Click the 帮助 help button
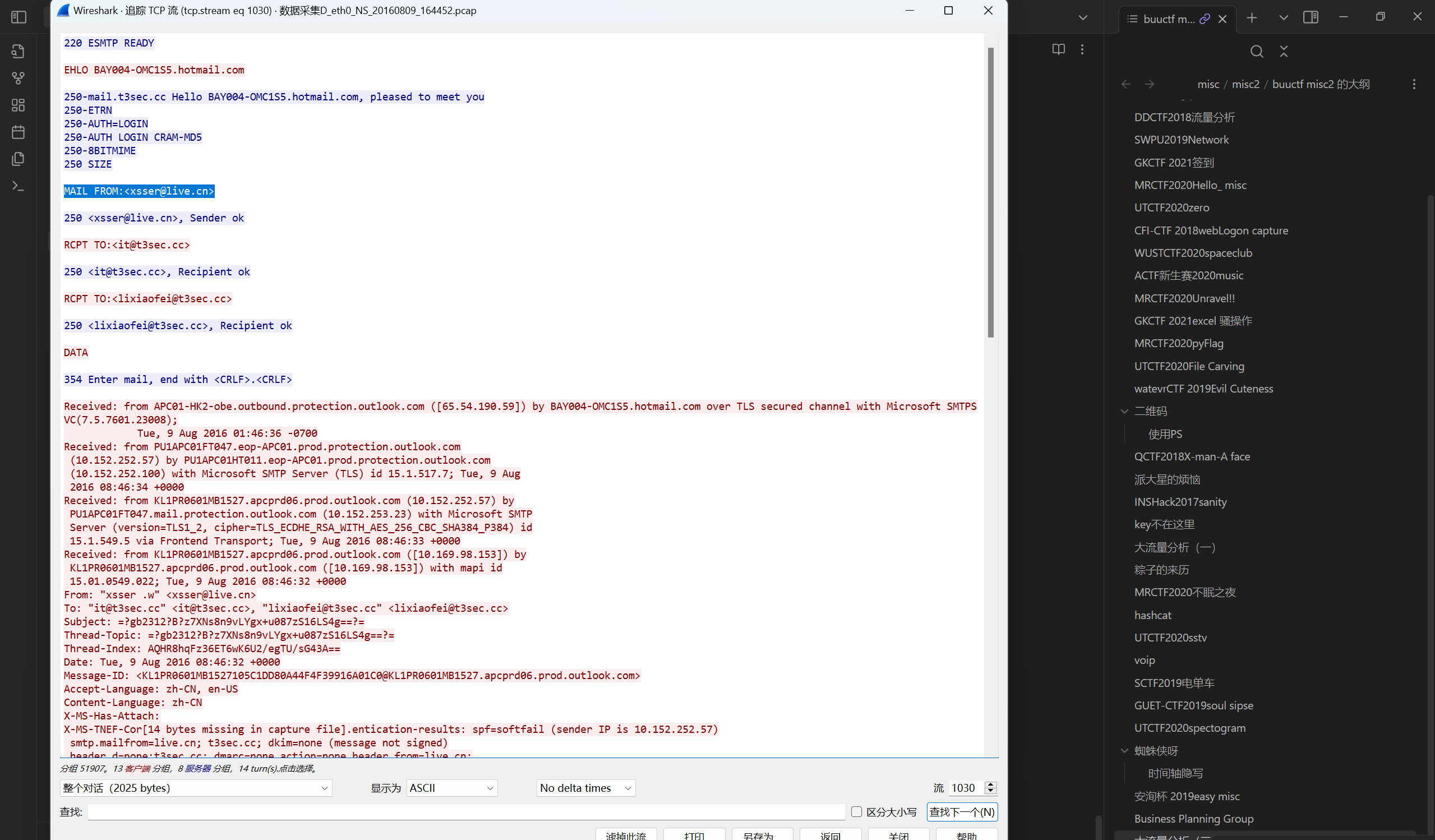1435x840 pixels. coord(966,836)
